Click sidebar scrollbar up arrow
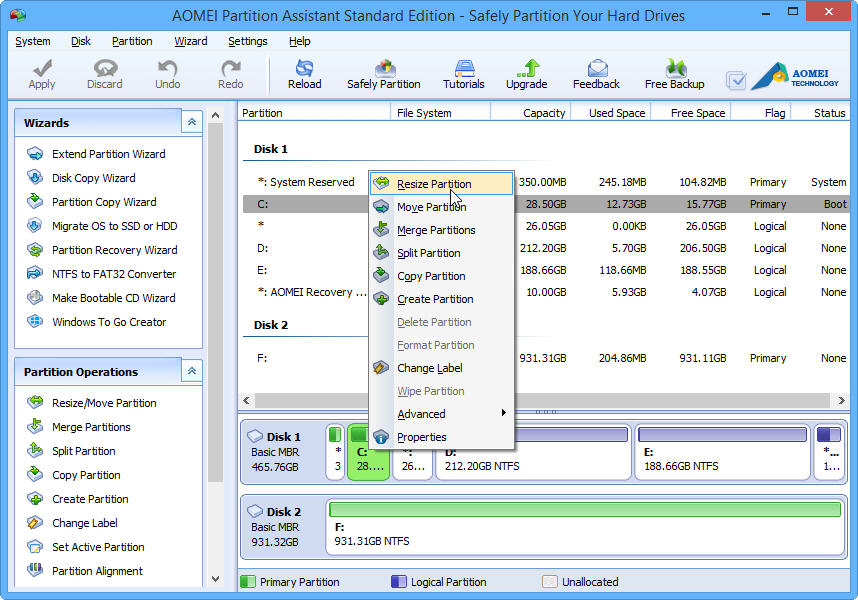 click(x=216, y=115)
